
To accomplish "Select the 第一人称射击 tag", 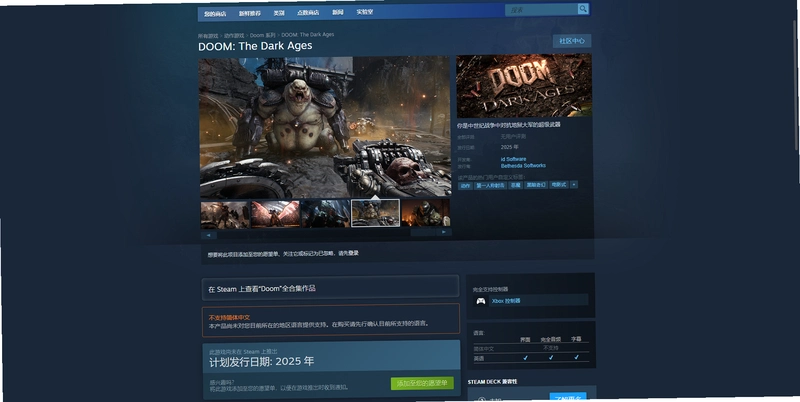I will [x=490, y=186].
